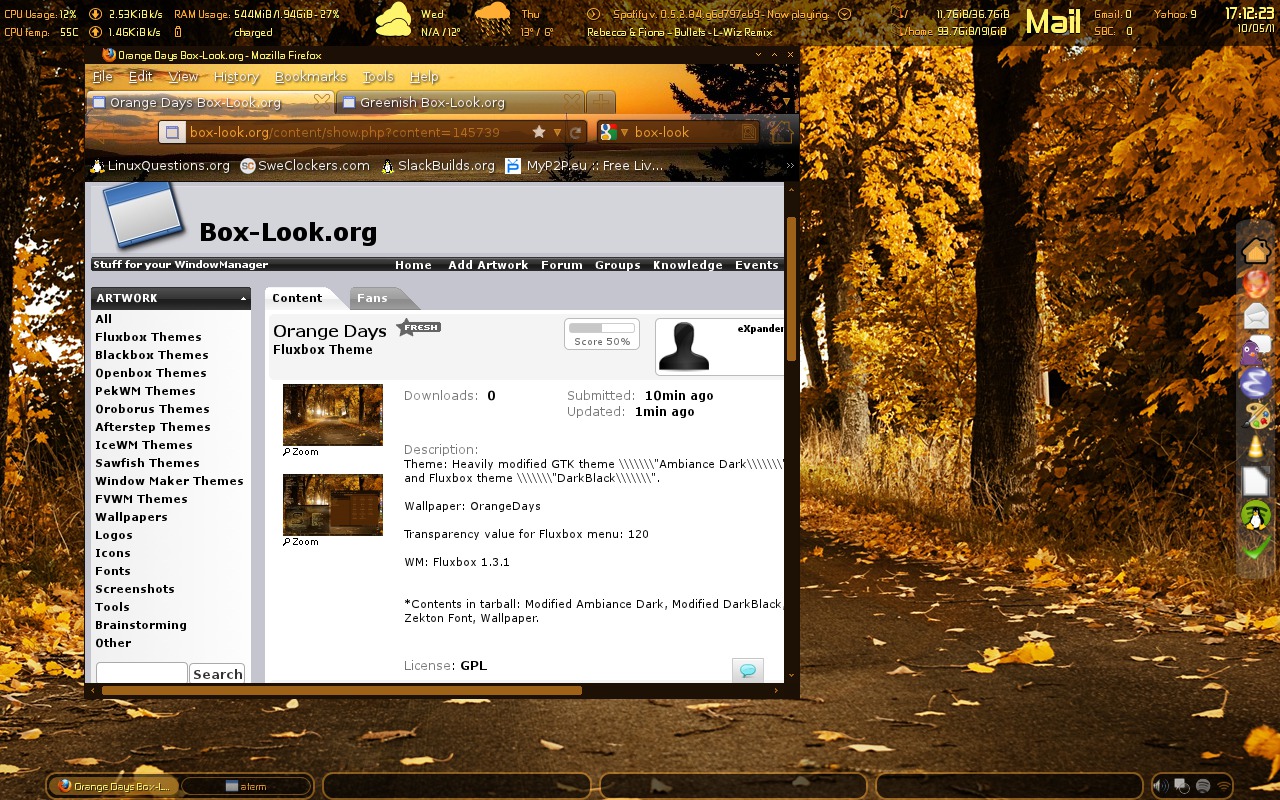Open the File menu
The height and width of the screenshot is (800, 1280).
click(x=103, y=77)
